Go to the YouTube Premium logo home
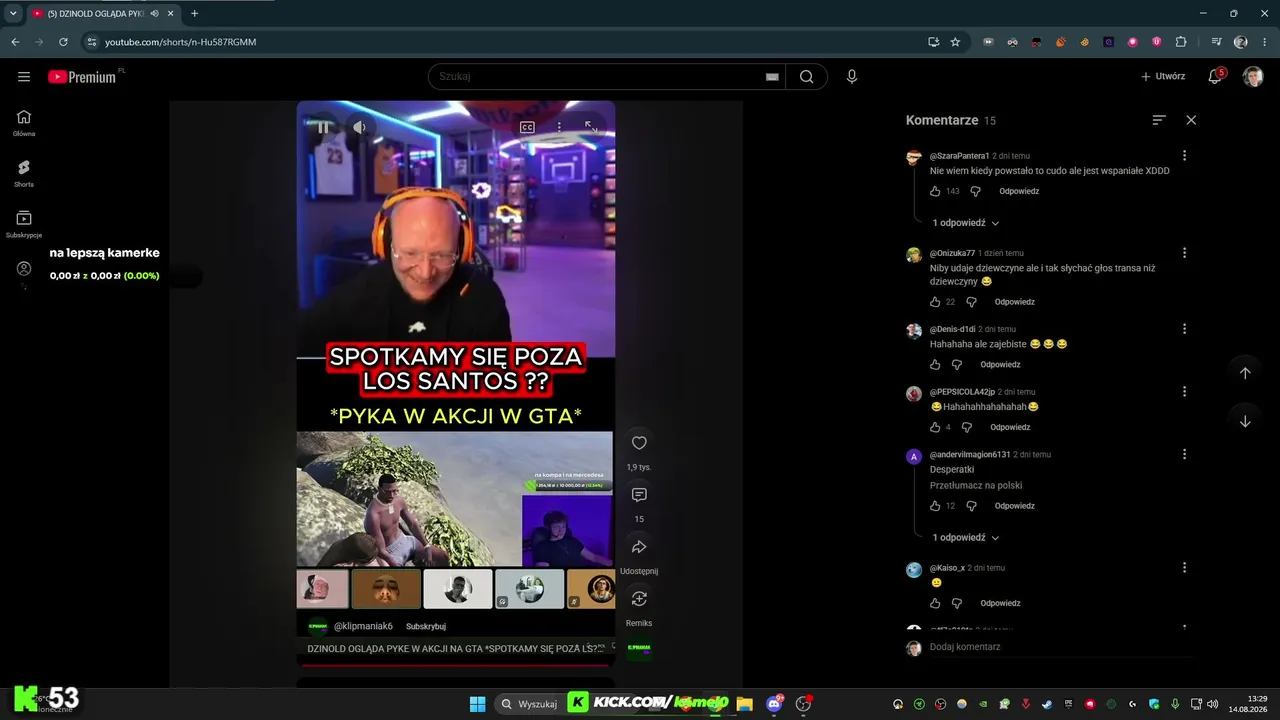The height and width of the screenshot is (720, 1280). point(82,77)
